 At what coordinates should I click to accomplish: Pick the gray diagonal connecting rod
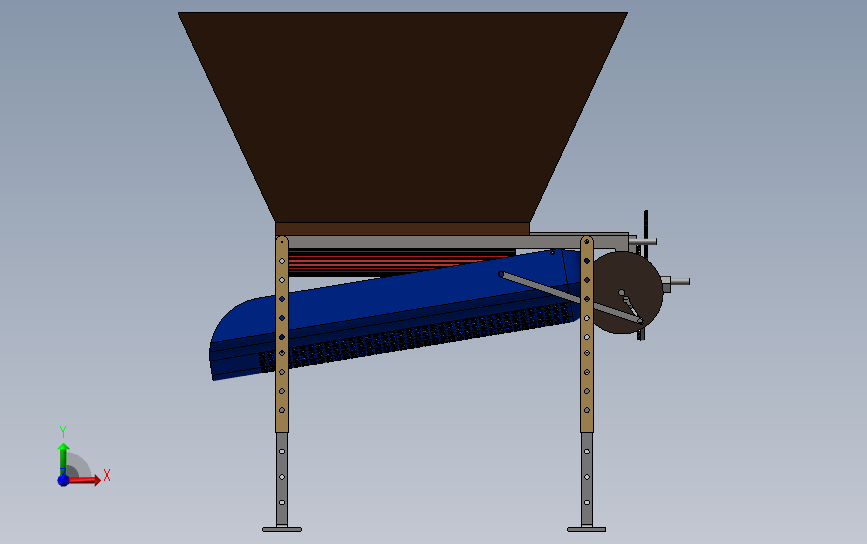(571, 297)
